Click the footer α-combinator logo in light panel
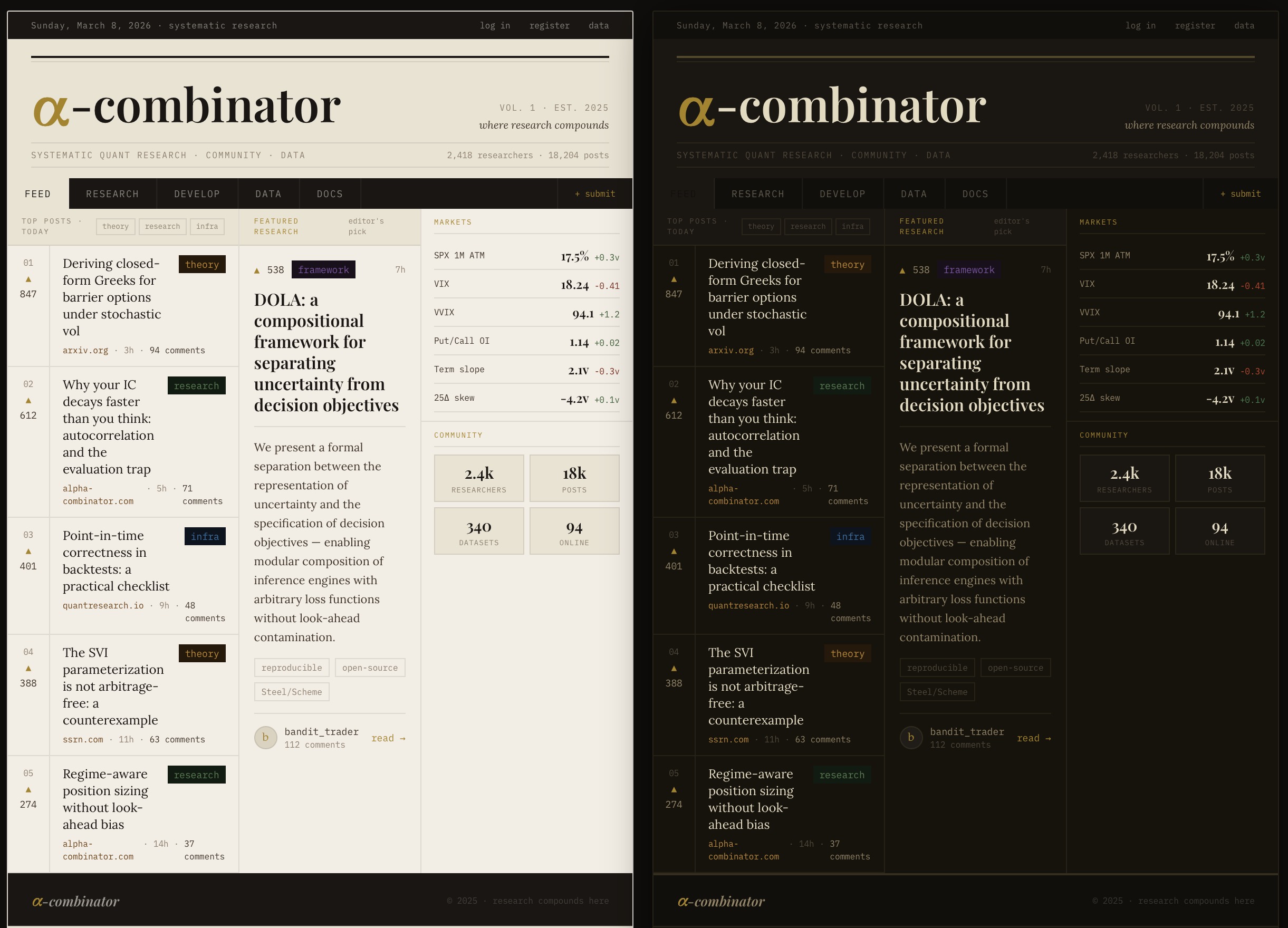This screenshot has height=928, width=1288. [x=75, y=901]
